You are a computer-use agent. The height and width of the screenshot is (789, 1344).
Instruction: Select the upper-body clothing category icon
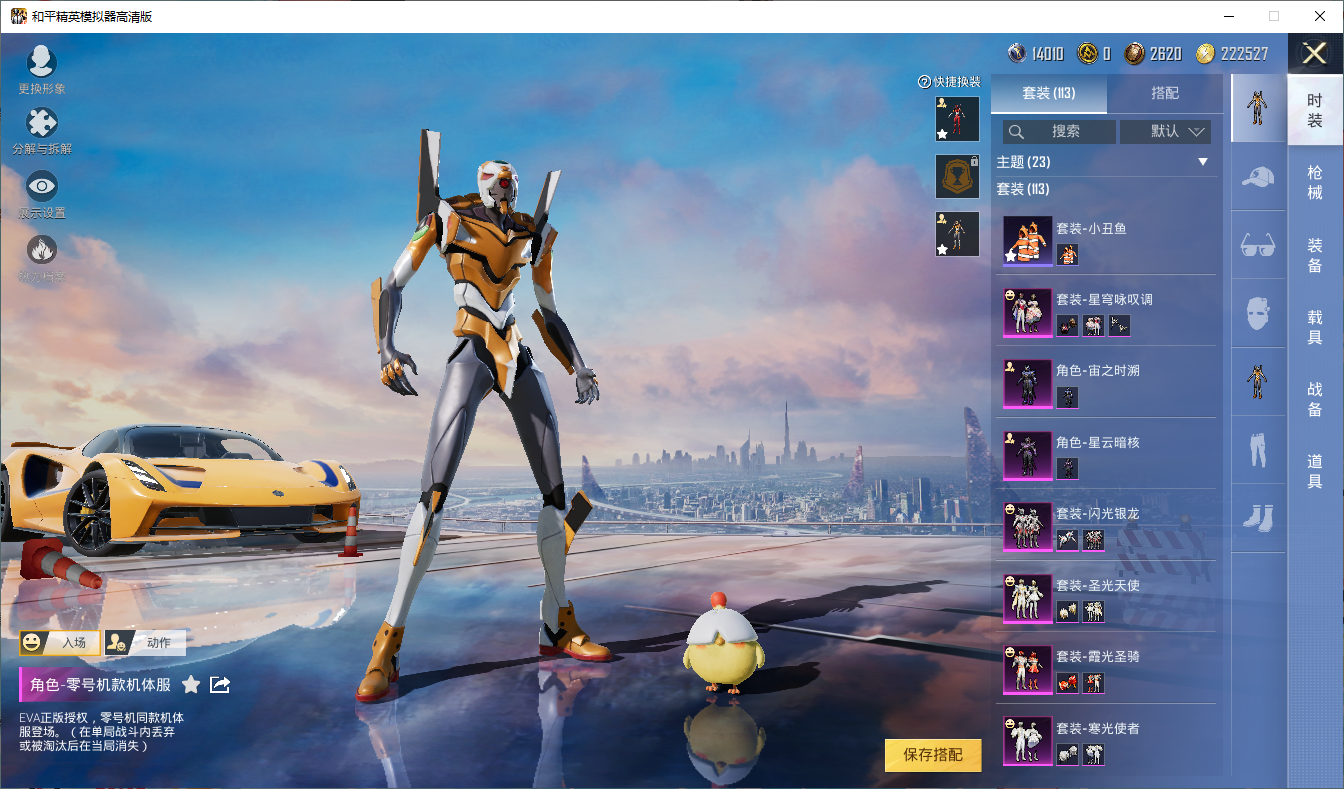pos(1258,382)
